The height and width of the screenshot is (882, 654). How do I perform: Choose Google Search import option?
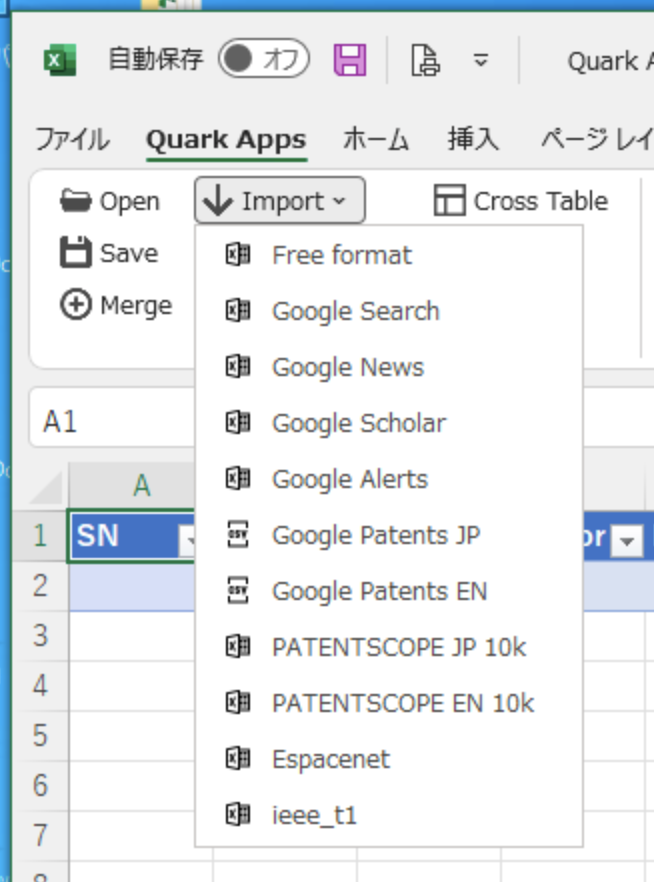pos(389,310)
